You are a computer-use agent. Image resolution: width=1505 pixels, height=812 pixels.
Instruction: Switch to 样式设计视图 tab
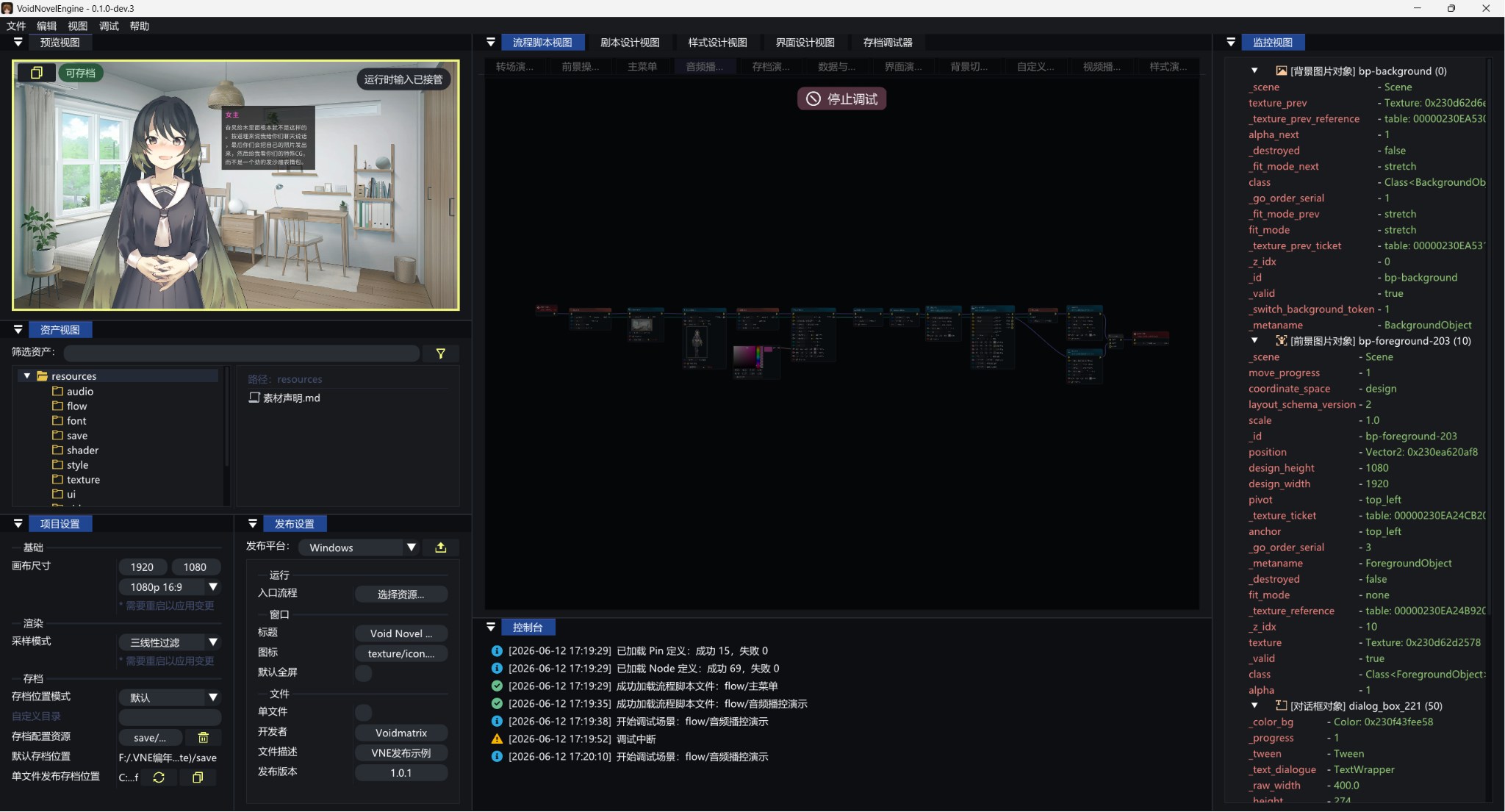(717, 43)
